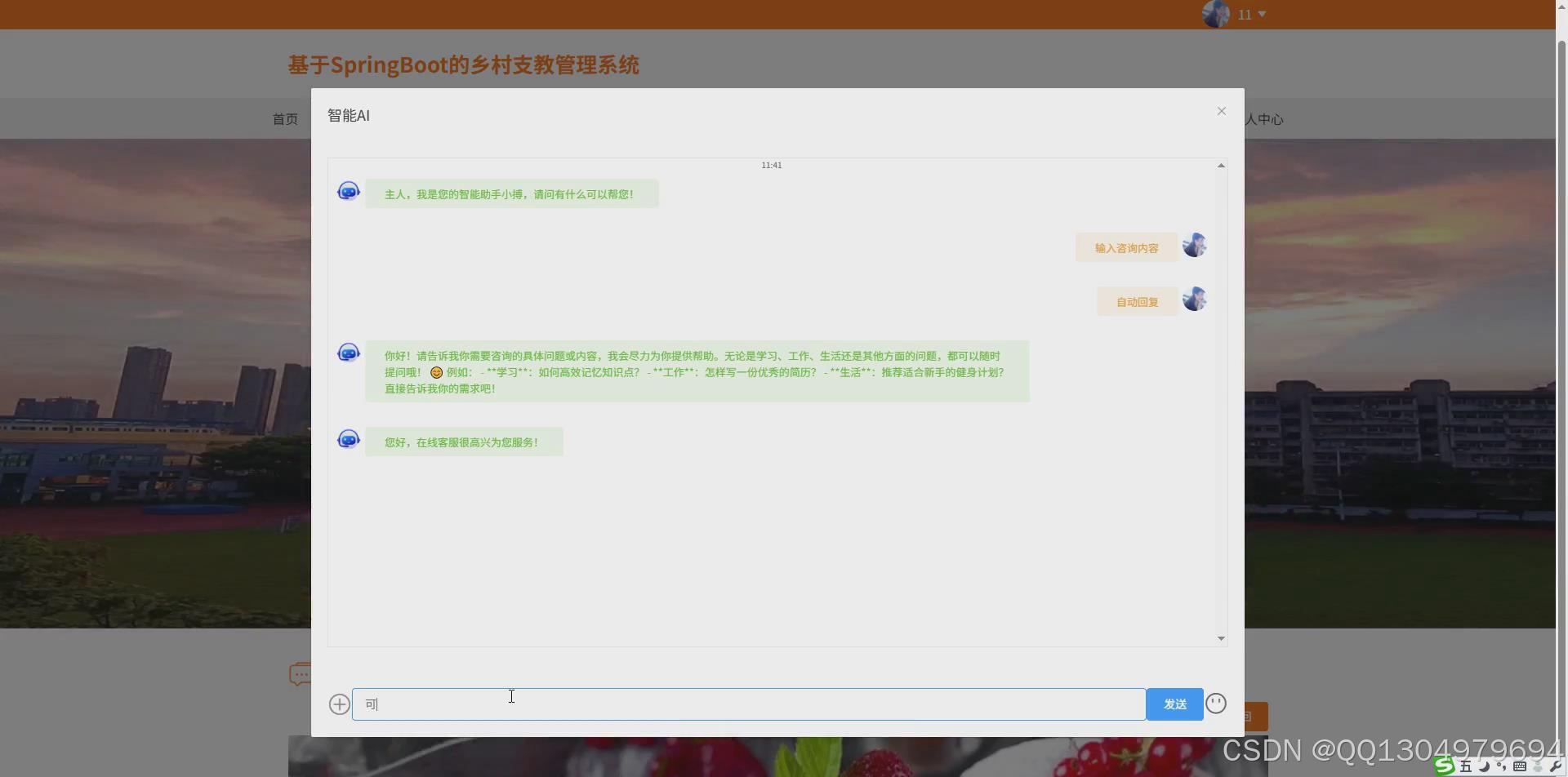The height and width of the screenshot is (777, 1568).
Task: Open the emoji picker beside the send button
Action: point(1216,703)
